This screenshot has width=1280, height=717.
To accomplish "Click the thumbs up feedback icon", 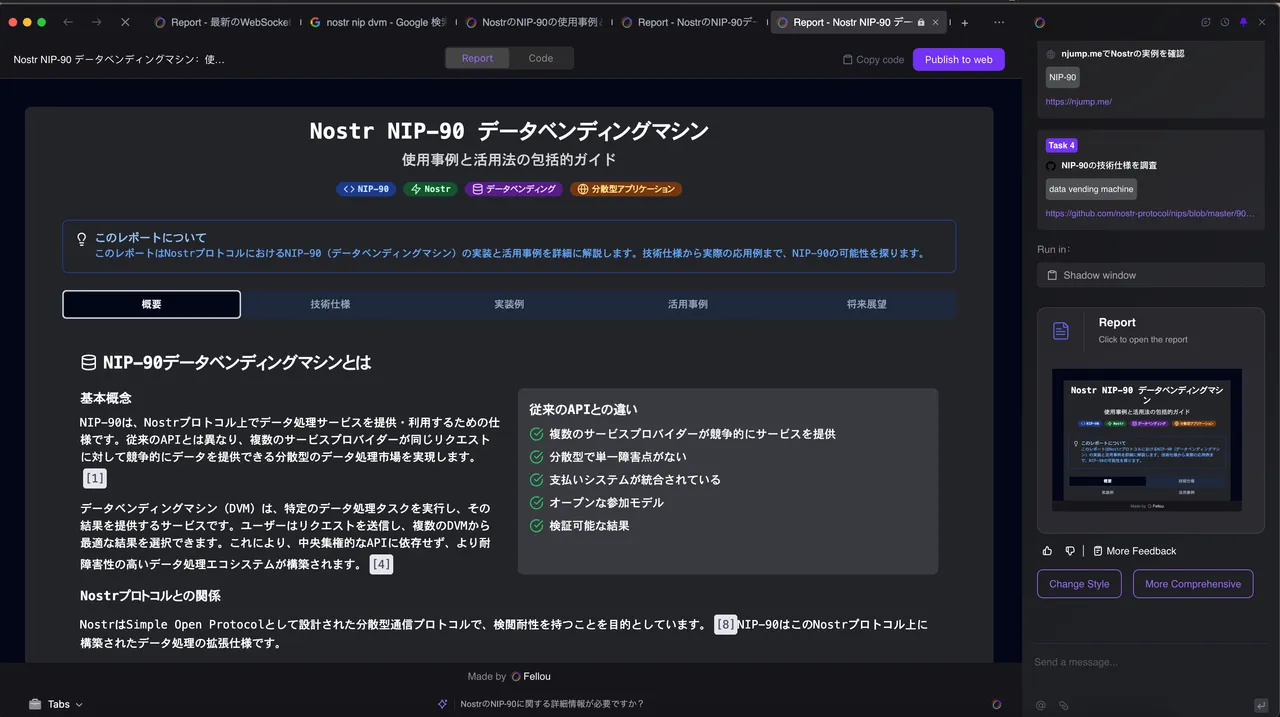I will point(1048,551).
